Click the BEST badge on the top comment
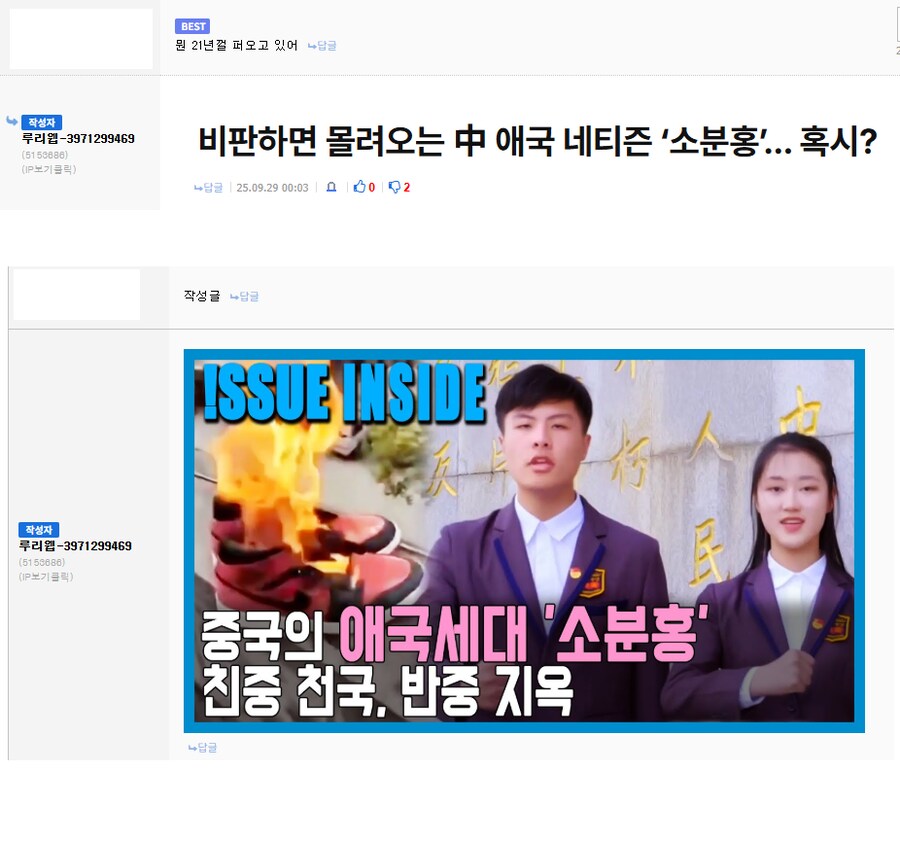Image resolution: width=900 pixels, height=841 pixels. 192,26
